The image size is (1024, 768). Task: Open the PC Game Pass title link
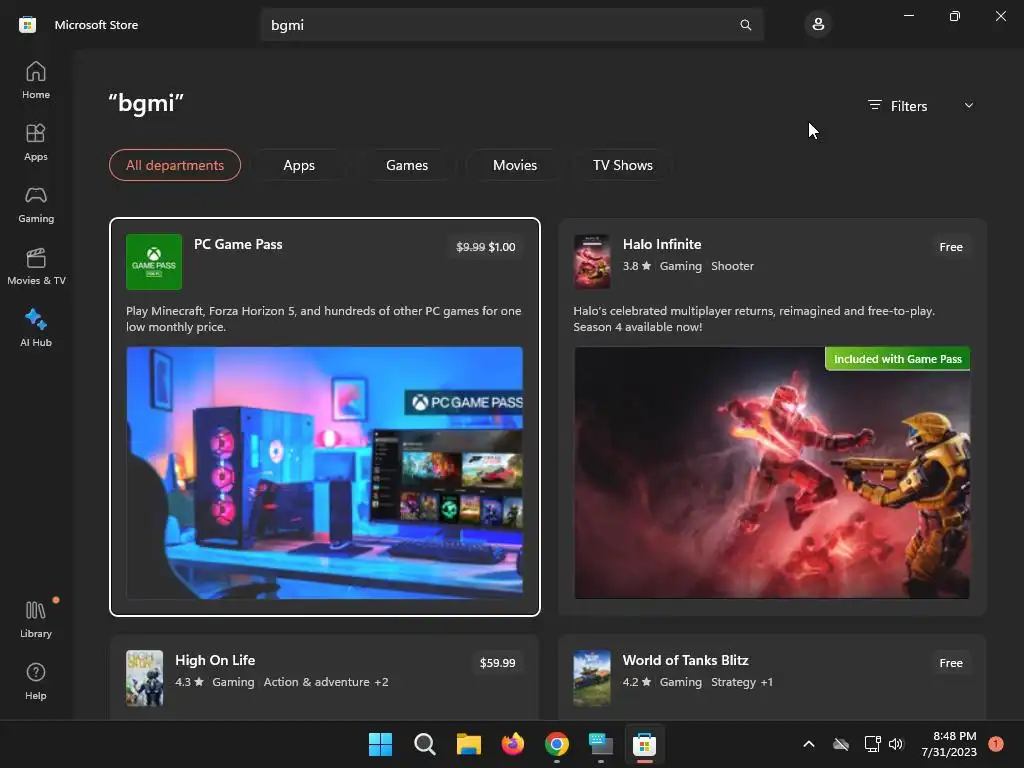click(x=238, y=244)
